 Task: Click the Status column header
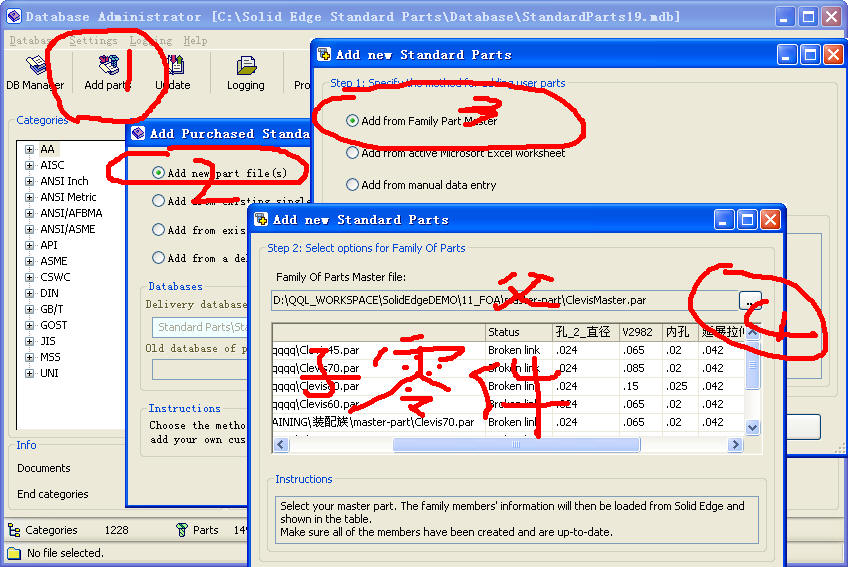click(x=518, y=332)
